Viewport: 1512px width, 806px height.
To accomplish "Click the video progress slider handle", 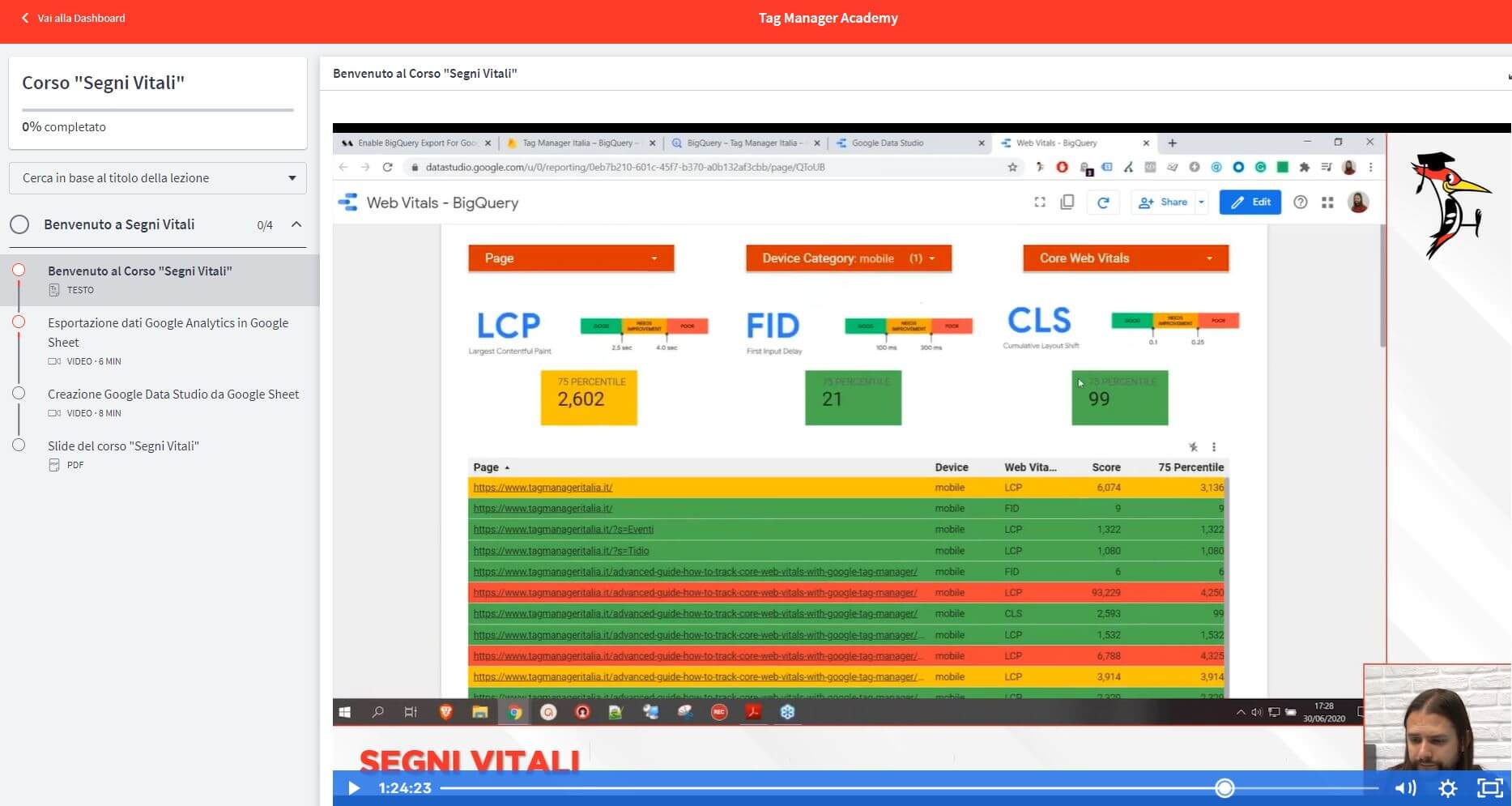I will [x=1225, y=788].
